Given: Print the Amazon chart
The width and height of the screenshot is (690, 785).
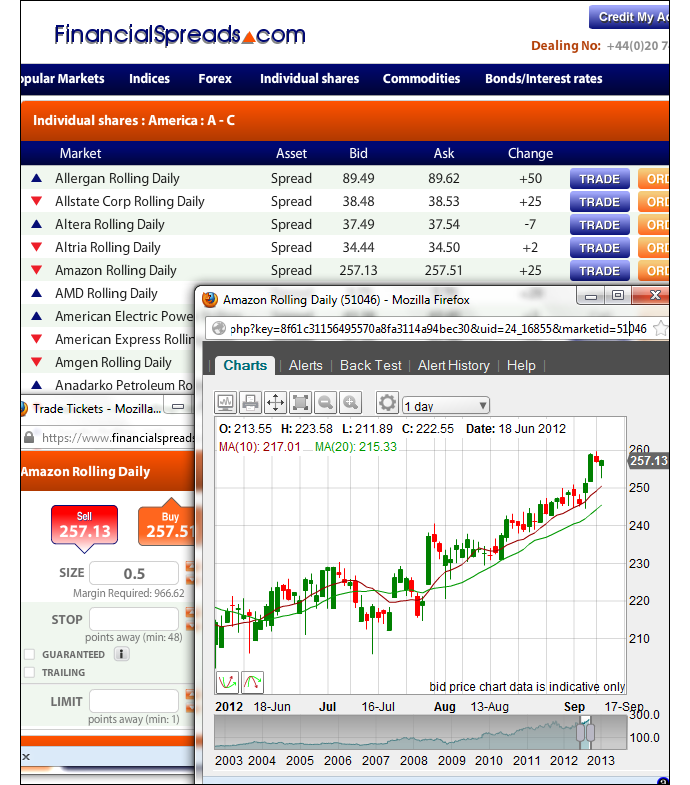Looking at the screenshot, I should click(250, 403).
